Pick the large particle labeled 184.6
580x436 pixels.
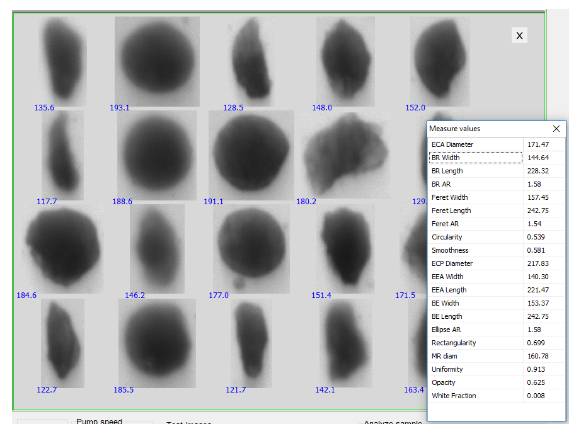(64, 249)
